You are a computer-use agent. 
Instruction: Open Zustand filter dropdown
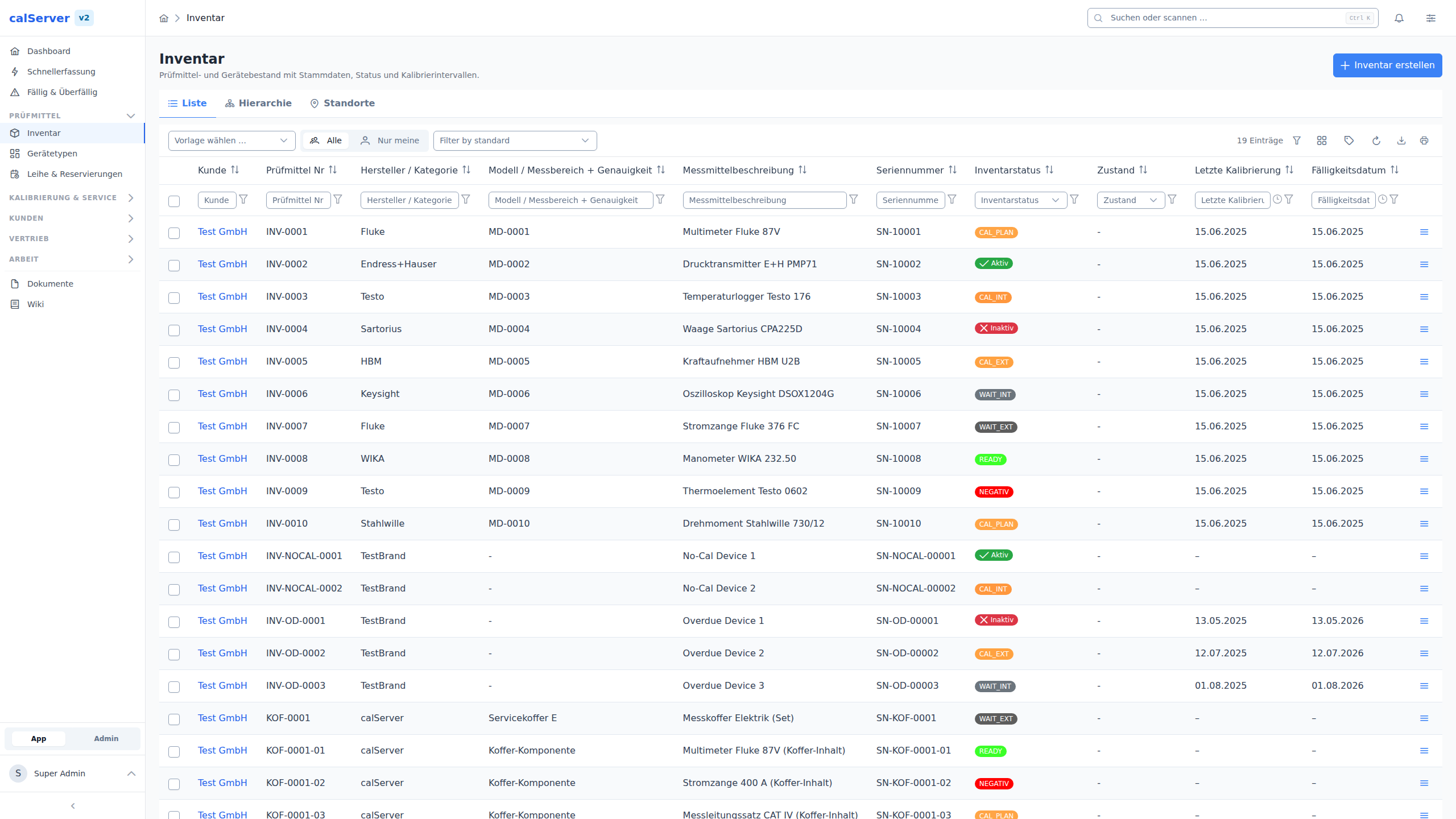(1131, 200)
